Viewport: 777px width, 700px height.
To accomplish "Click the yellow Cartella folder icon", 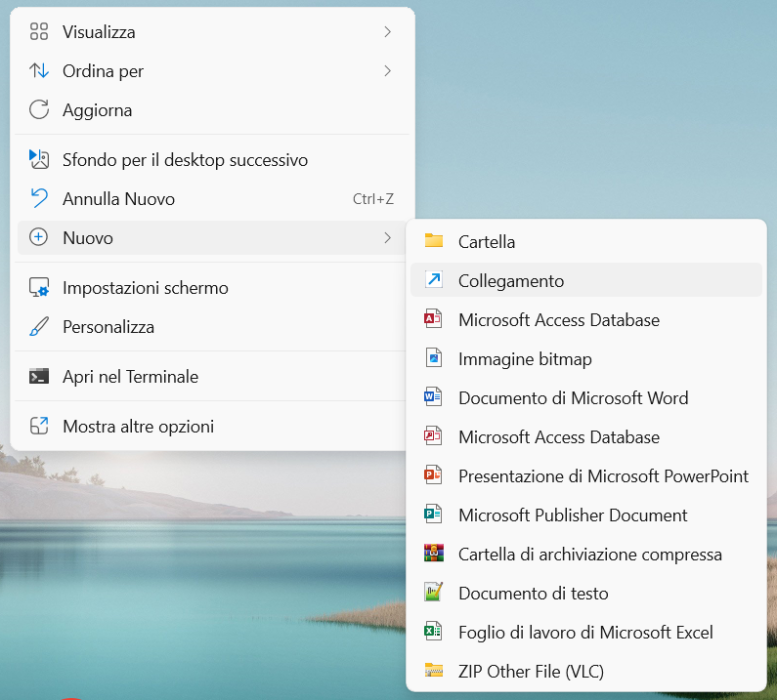I will [433, 241].
